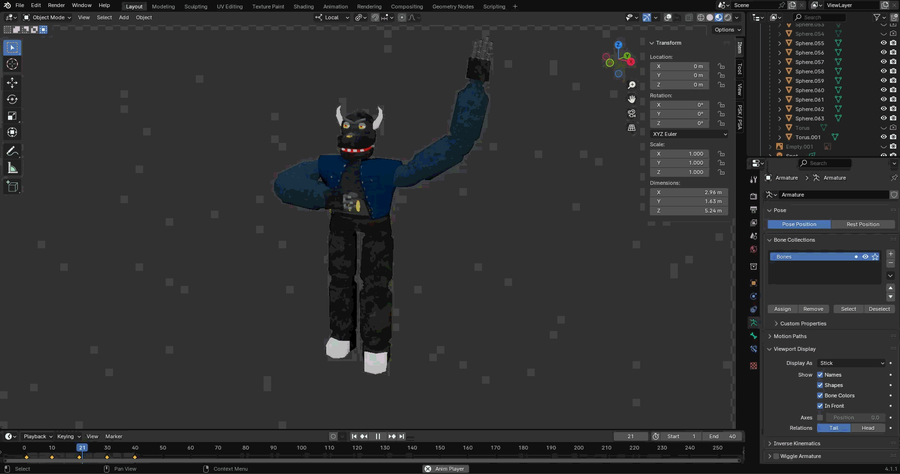Uncheck the Shapes show checkbox
900x474 pixels.
click(x=820, y=385)
